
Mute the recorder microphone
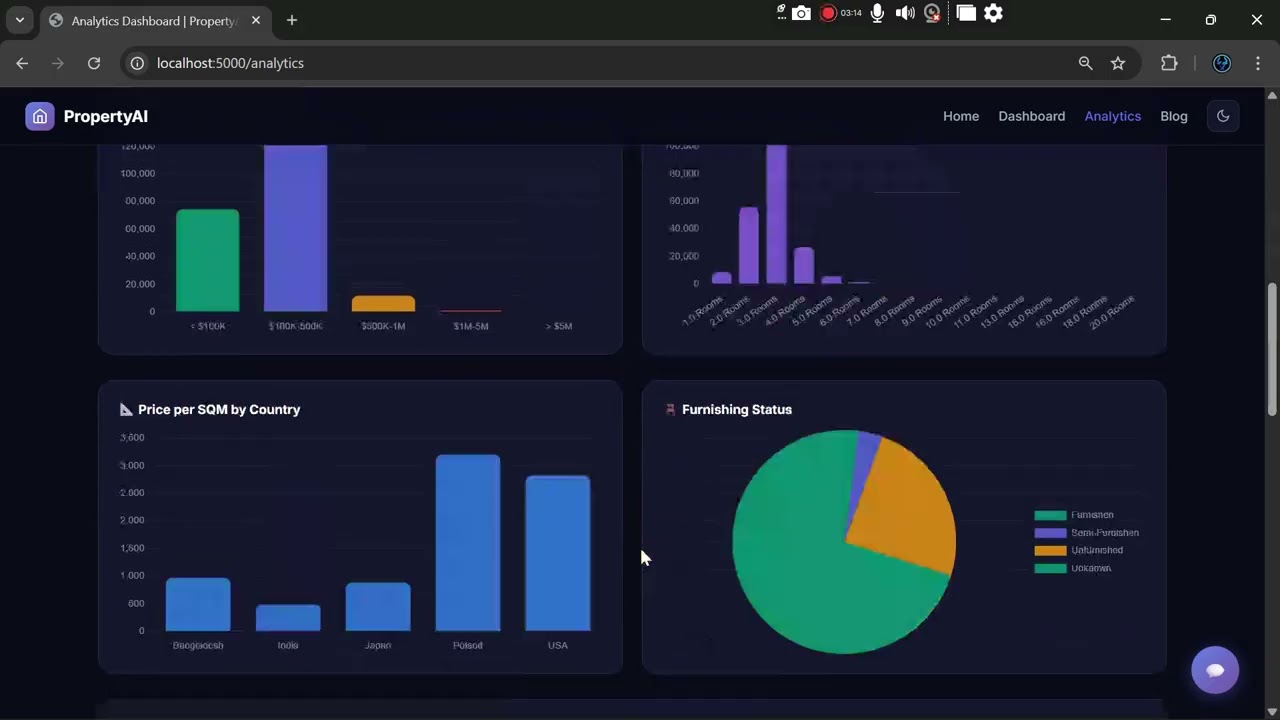point(877,13)
